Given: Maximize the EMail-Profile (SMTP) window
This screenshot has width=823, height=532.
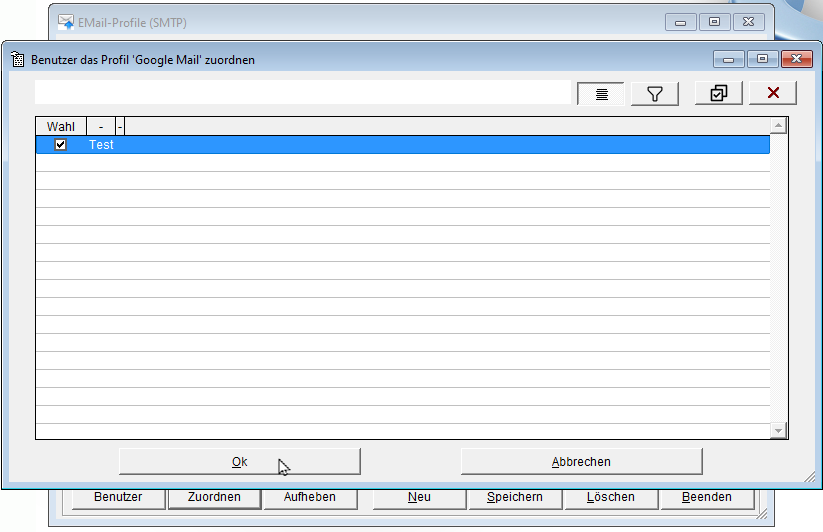Looking at the screenshot, I should click(714, 22).
